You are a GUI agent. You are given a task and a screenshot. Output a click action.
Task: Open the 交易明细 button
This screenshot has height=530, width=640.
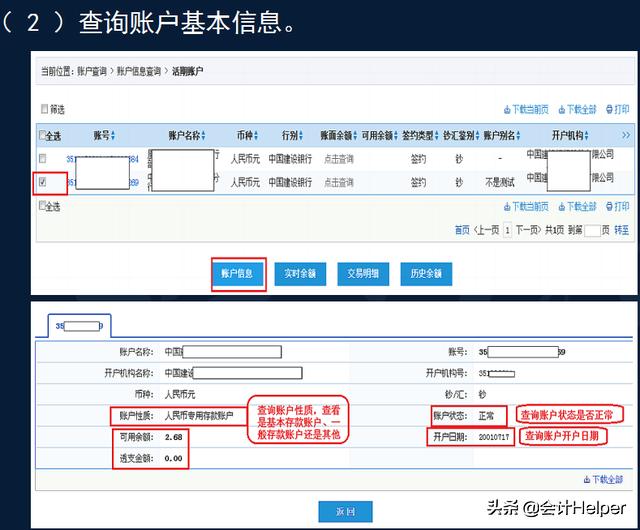[x=363, y=274]
